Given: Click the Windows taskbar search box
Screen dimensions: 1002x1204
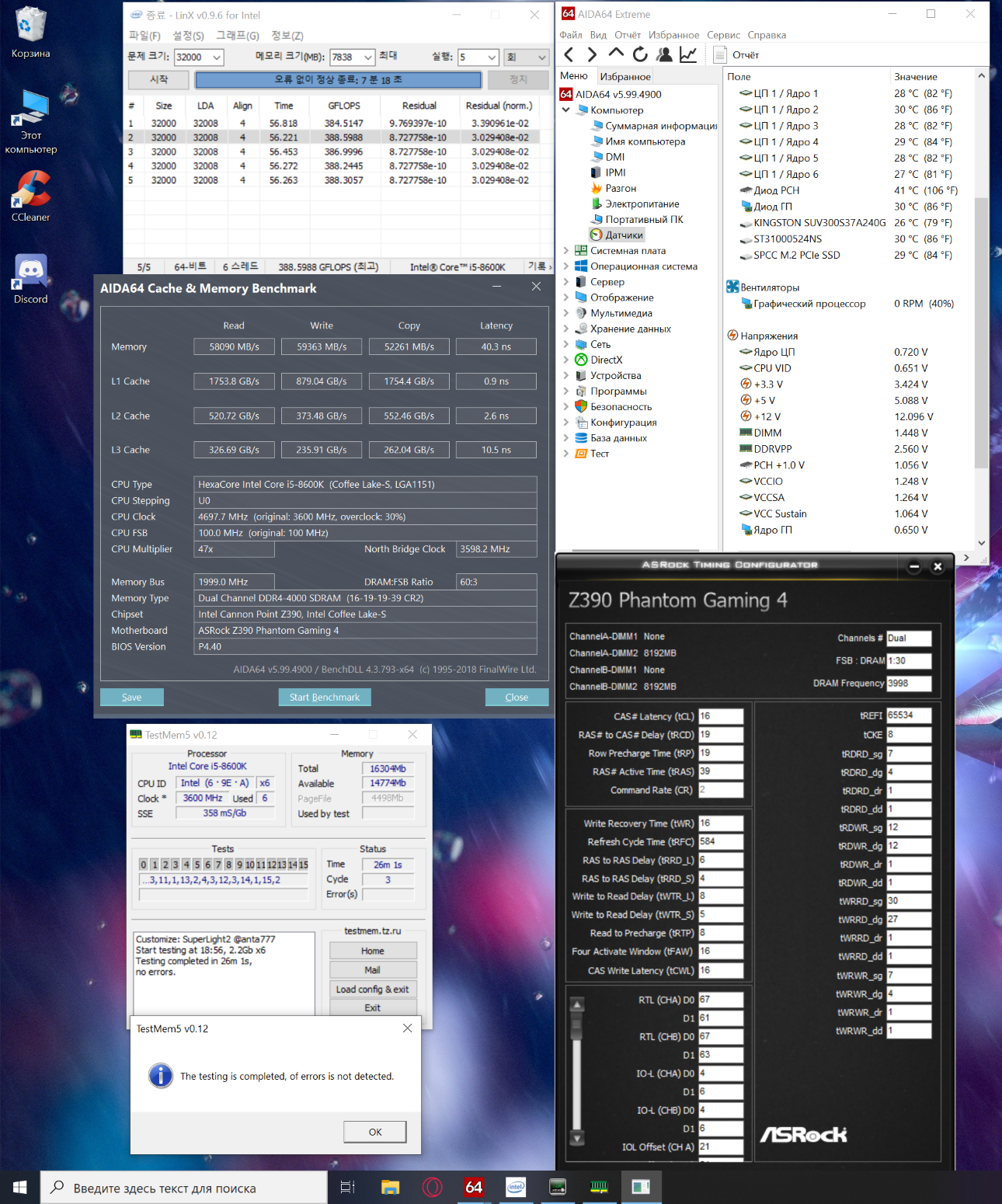Looking at the screenshot, I should click(184, 1188).
